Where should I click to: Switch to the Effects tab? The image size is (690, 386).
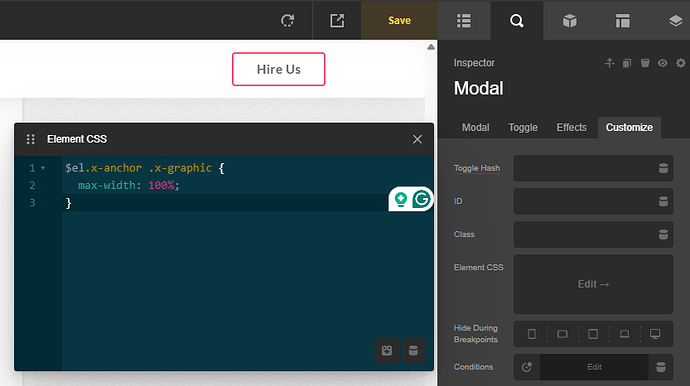(571, 127)
